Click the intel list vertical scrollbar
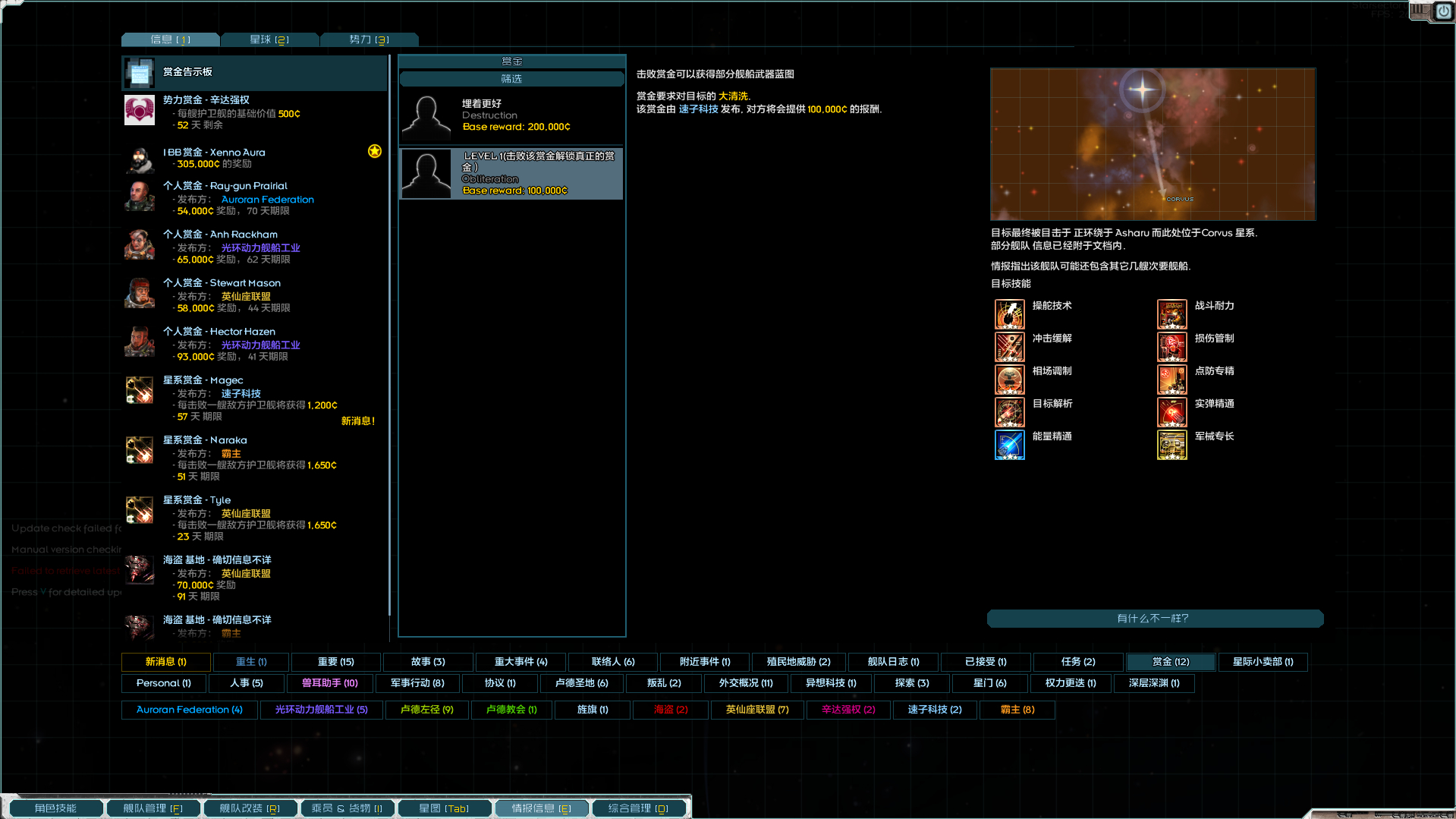The width and height of the screenshot is (1456, 819). click(x=389, y=334)
